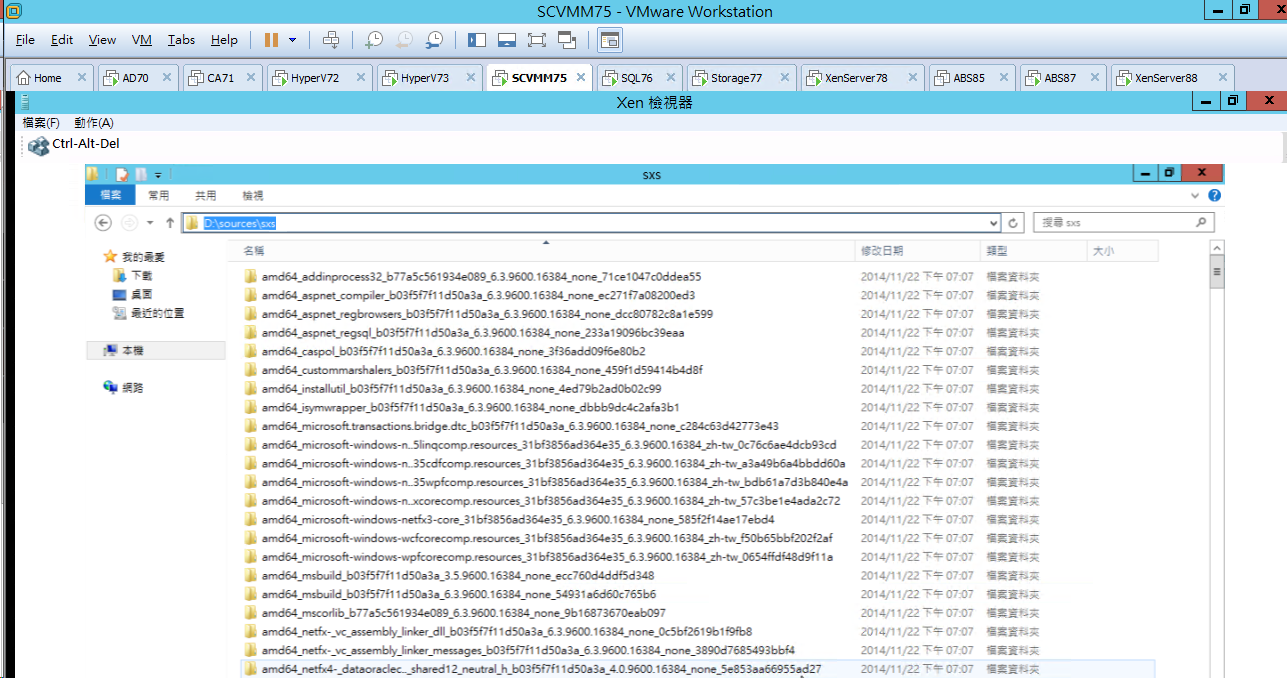This screenshot has height=678, width=1287.
Task: Open the customize quick access toolbar dropdown
Action: pos(158,175)
